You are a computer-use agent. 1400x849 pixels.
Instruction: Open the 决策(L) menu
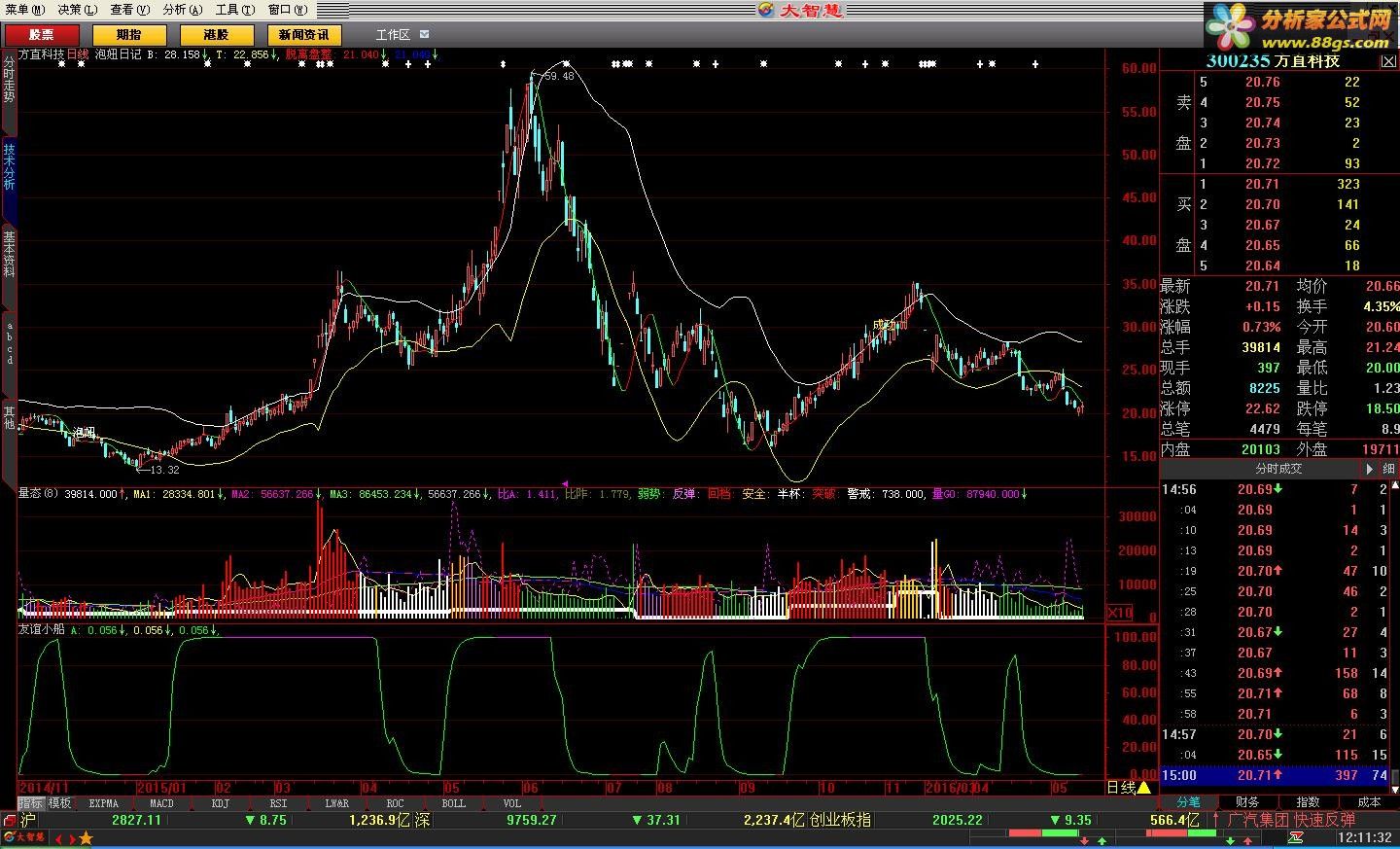(x=78, y=9)
